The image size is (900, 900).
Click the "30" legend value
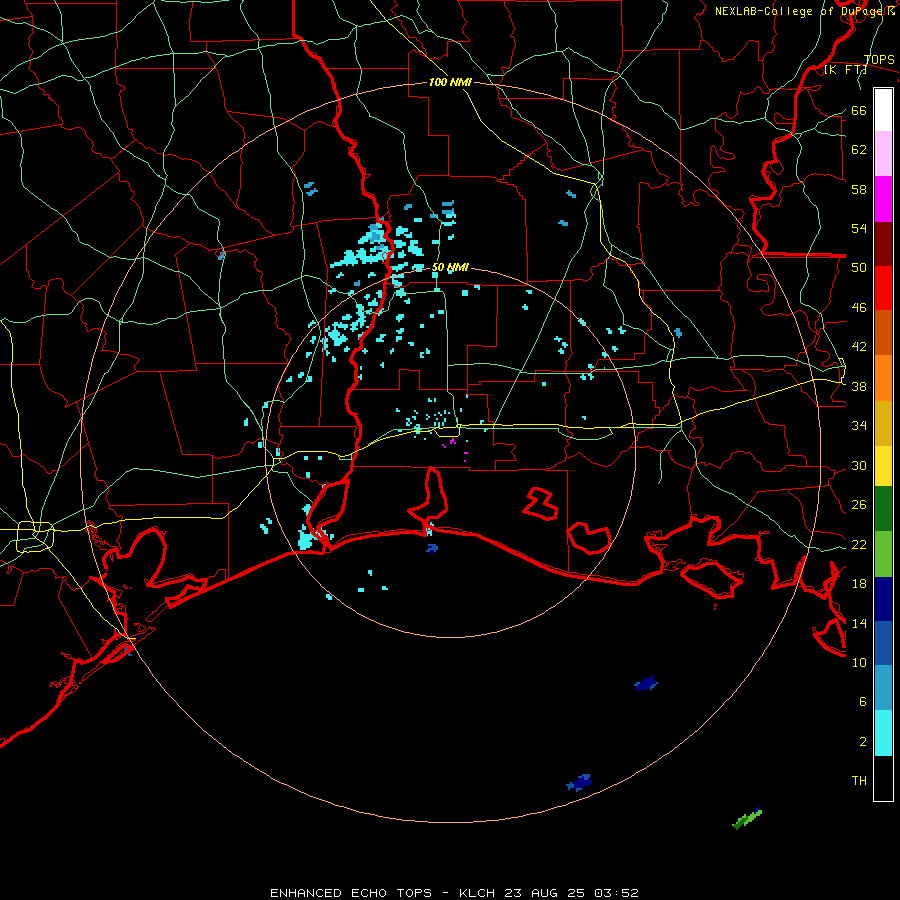coord(859,465)
